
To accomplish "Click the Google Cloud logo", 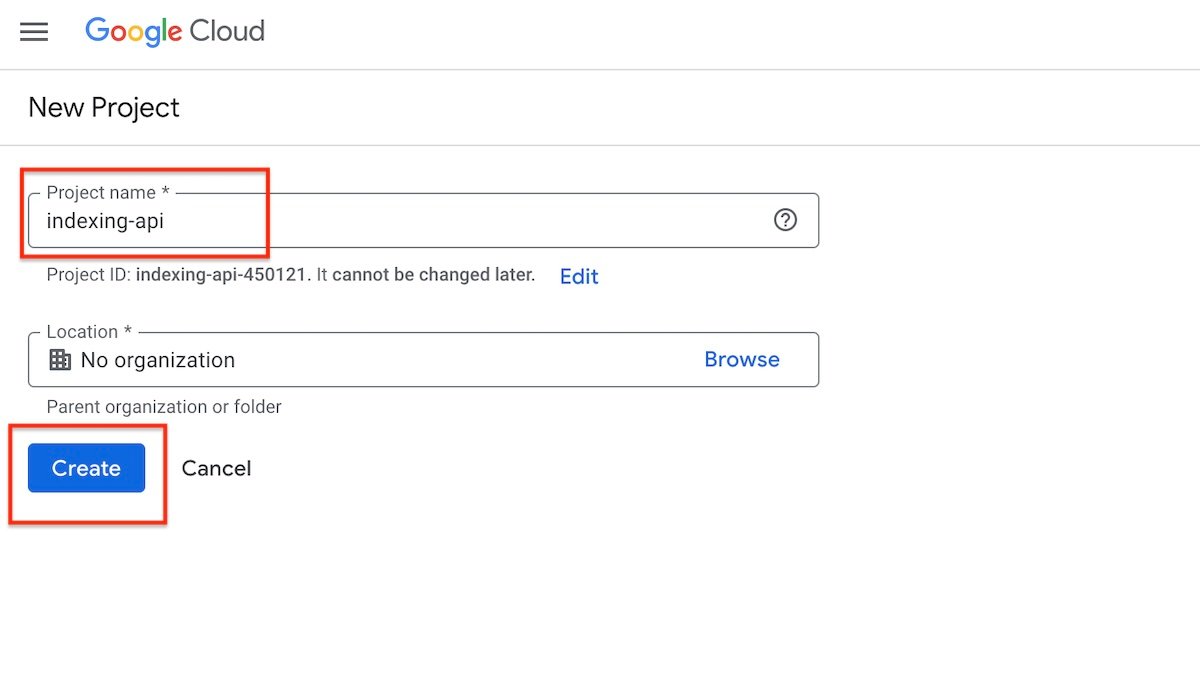I will 175,32.
